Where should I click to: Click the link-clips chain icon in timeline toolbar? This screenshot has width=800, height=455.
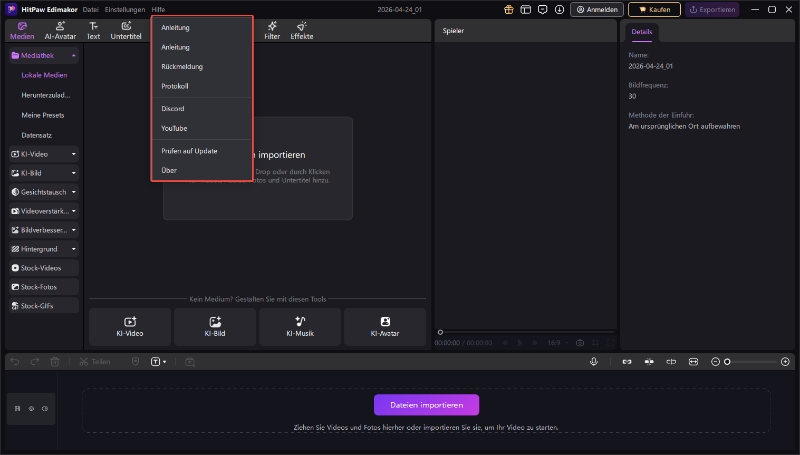pos(627,362)
